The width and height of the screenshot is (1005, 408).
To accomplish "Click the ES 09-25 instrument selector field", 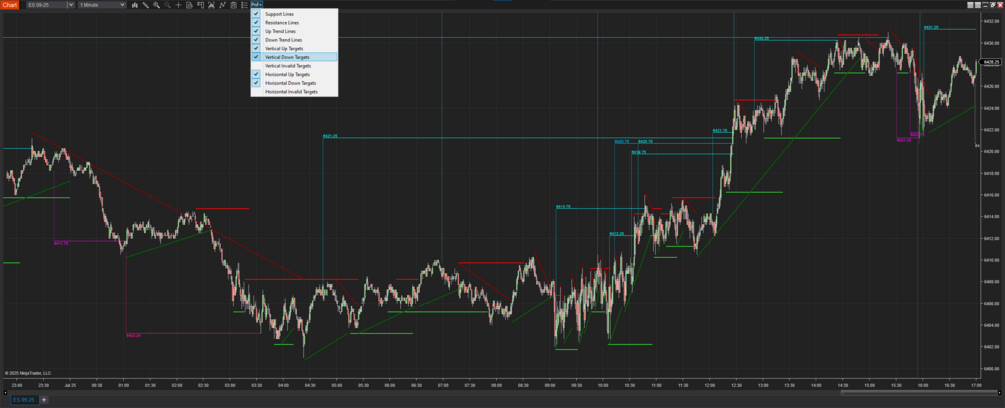I will pos(46,4).
